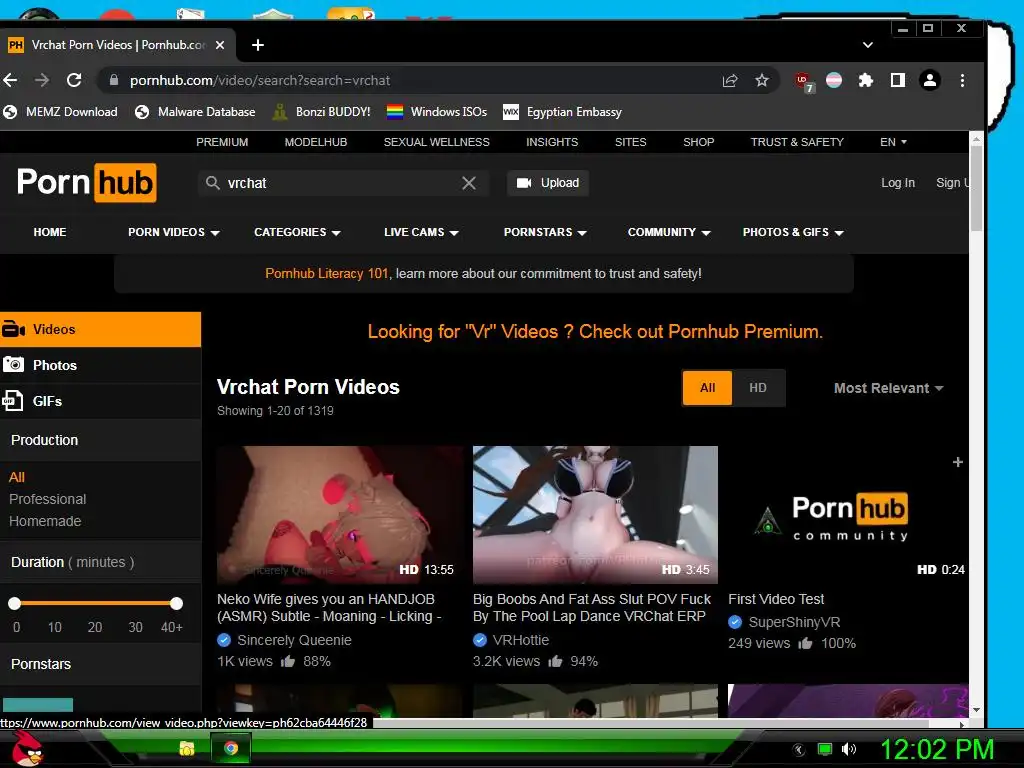The image size is (1024, 768).
Task: Expand the Categories nav dropdown
Action: pyautogui.click(x=297, y=232)
